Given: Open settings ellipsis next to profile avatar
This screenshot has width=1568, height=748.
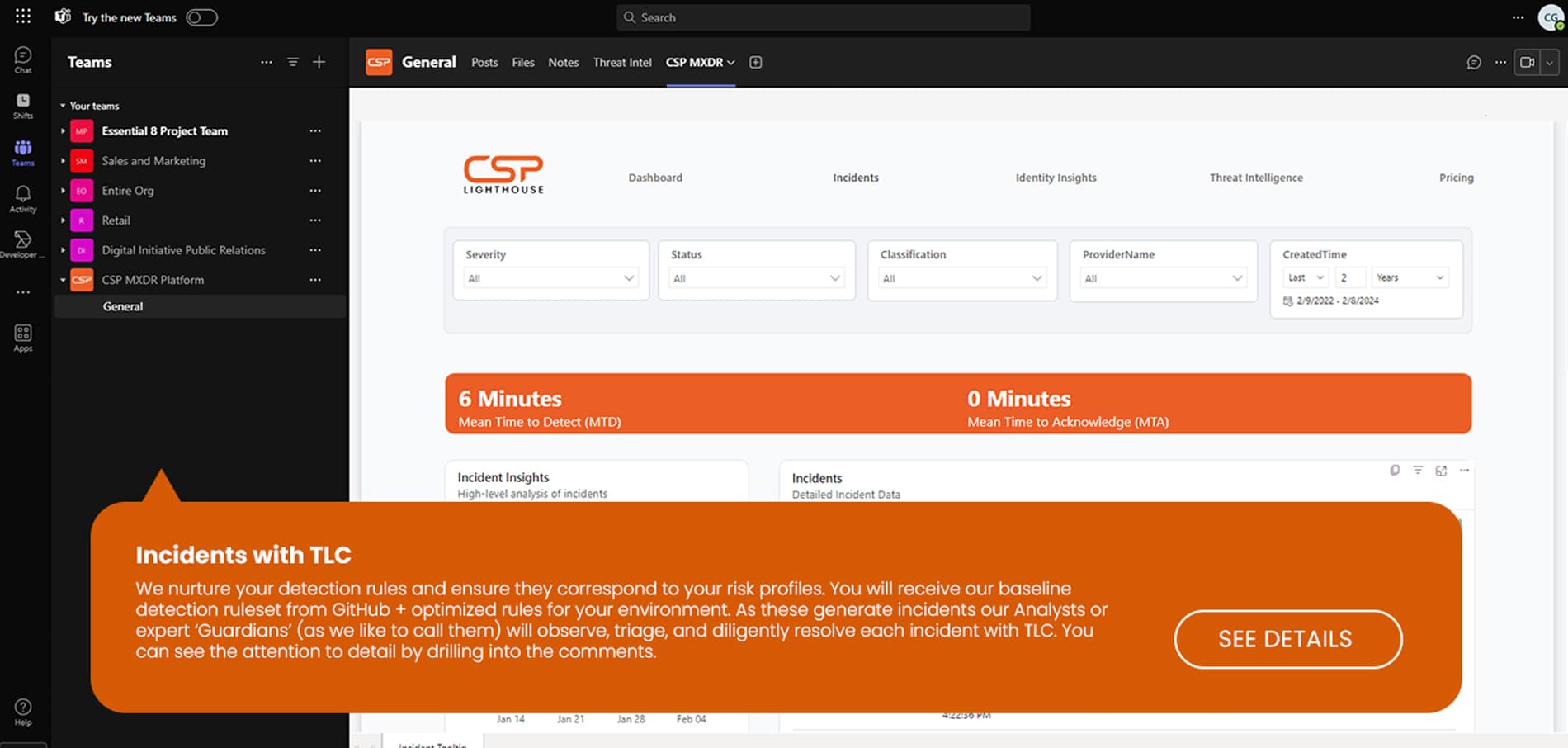Looking at the screenshot, I should pos(1518,17).
